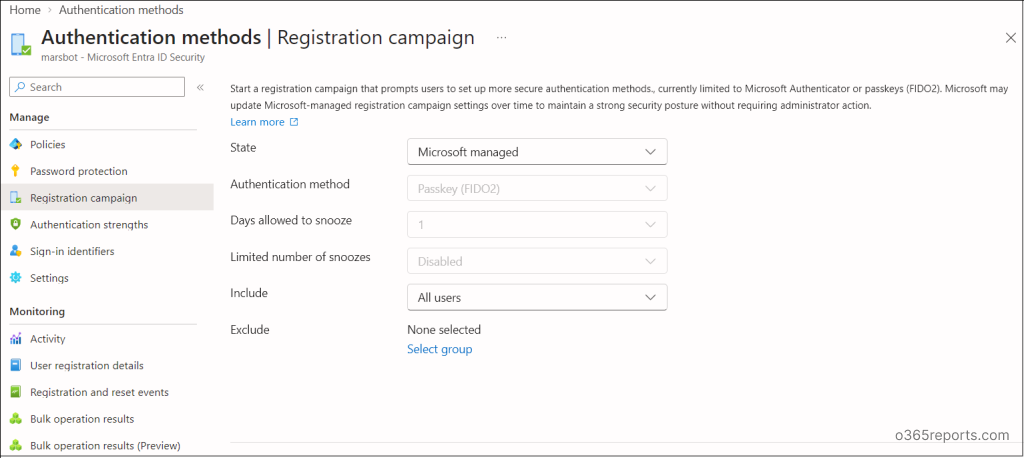Click the Activity chart icon
Screen dimensions: 1024x458
[x=16, y=339]
